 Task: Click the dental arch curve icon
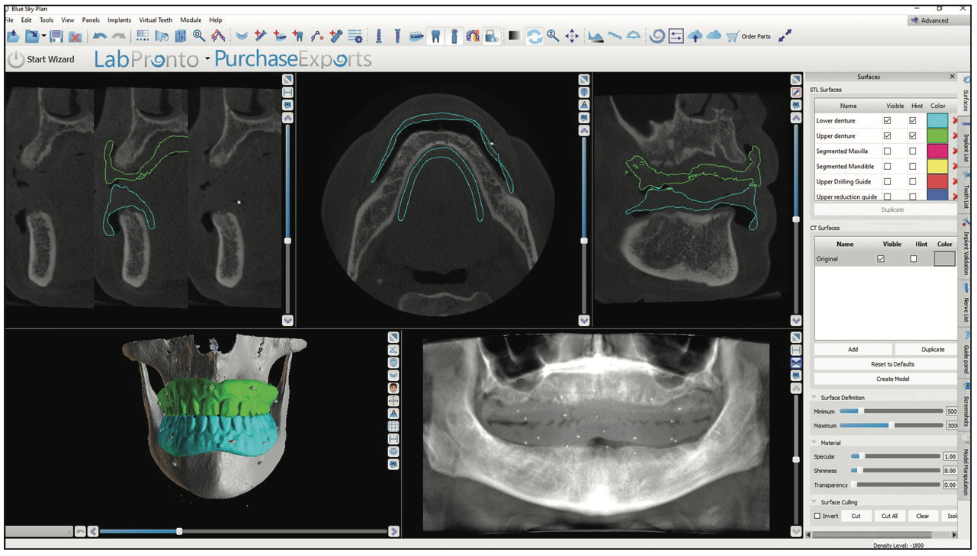pyautogui.click(x=242, y=36)
